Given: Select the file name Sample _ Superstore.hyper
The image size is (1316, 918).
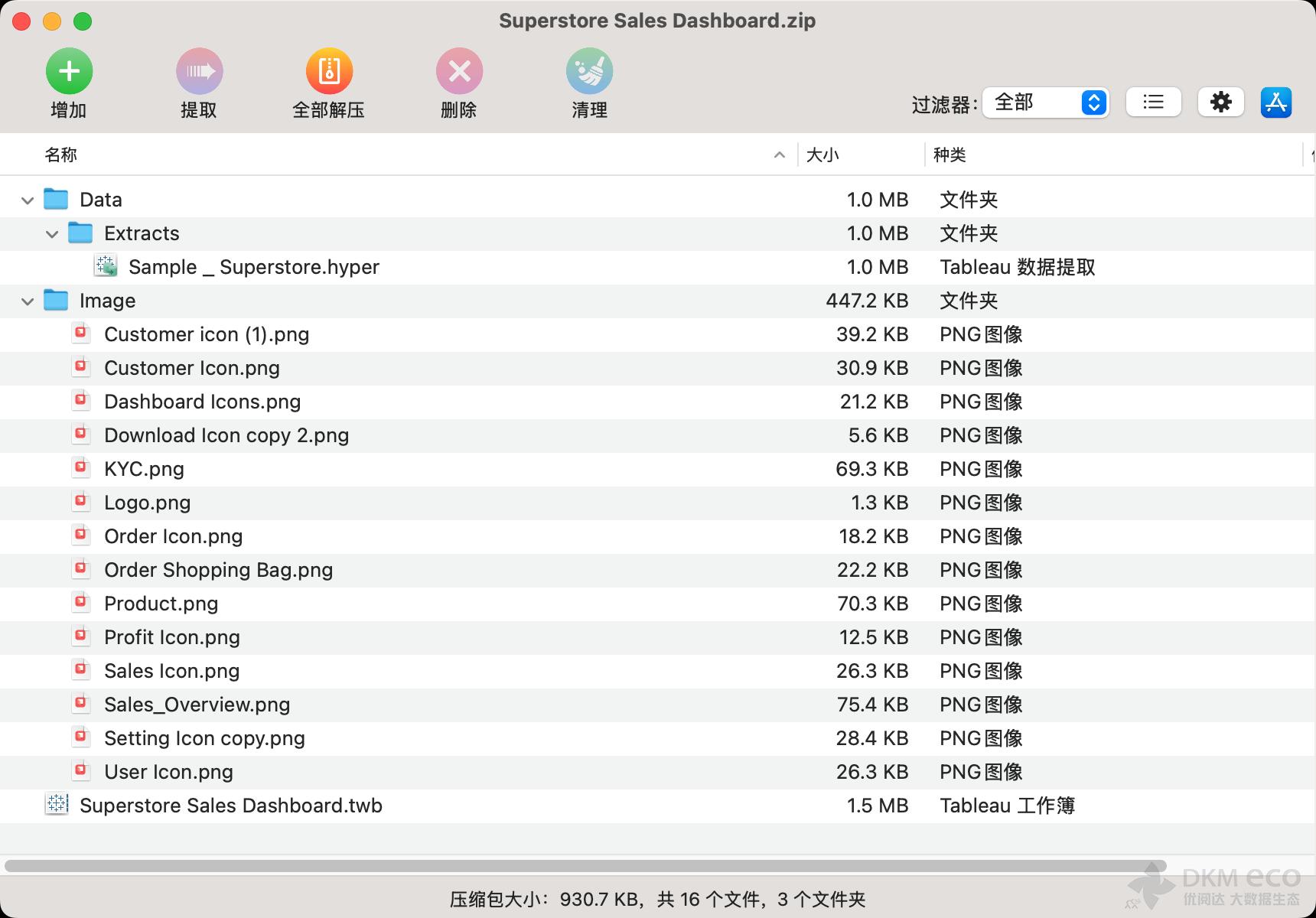Looking at the screenshot, I should (254, 267).
